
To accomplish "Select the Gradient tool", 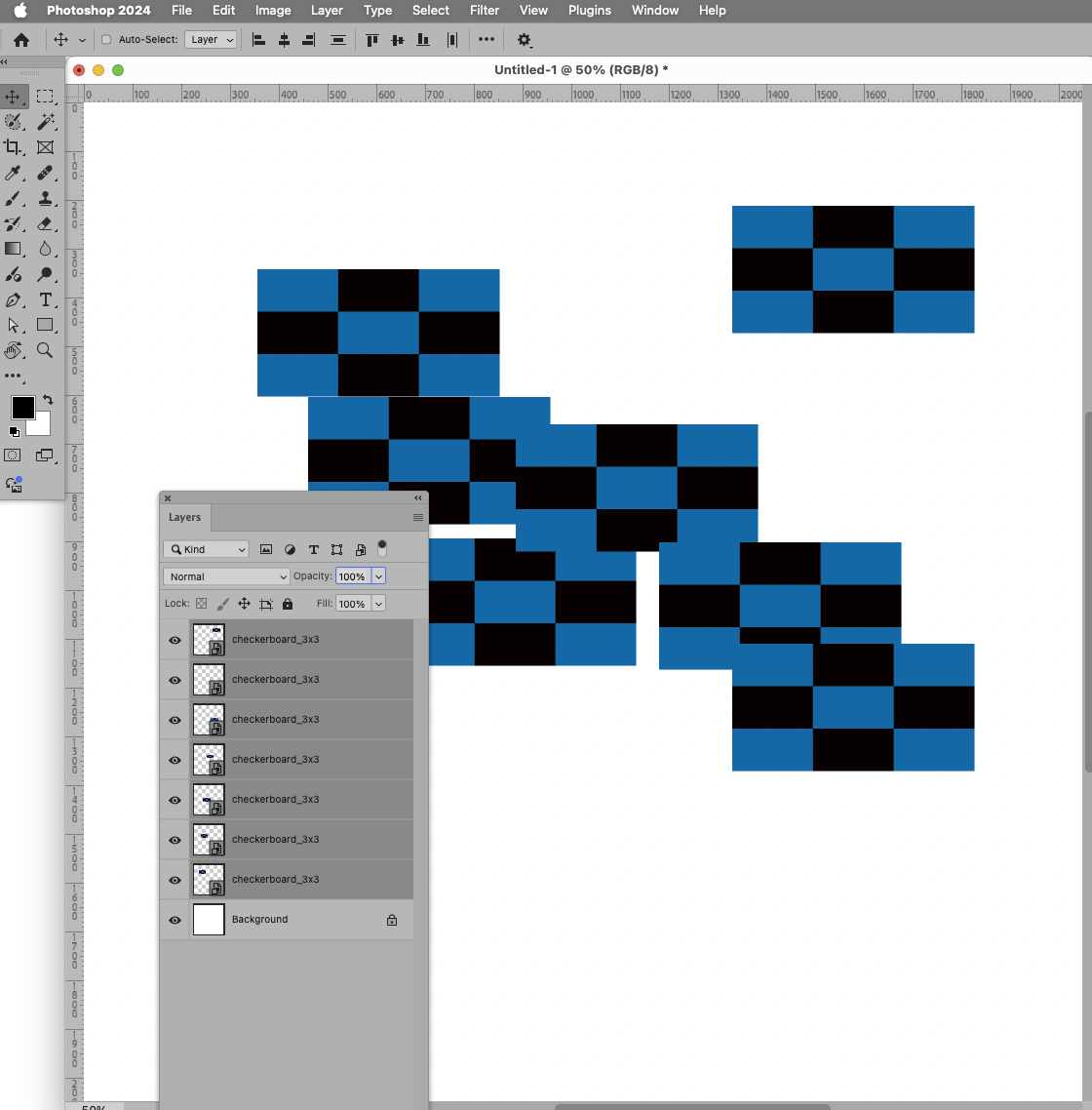I will [x=14, y=249].
